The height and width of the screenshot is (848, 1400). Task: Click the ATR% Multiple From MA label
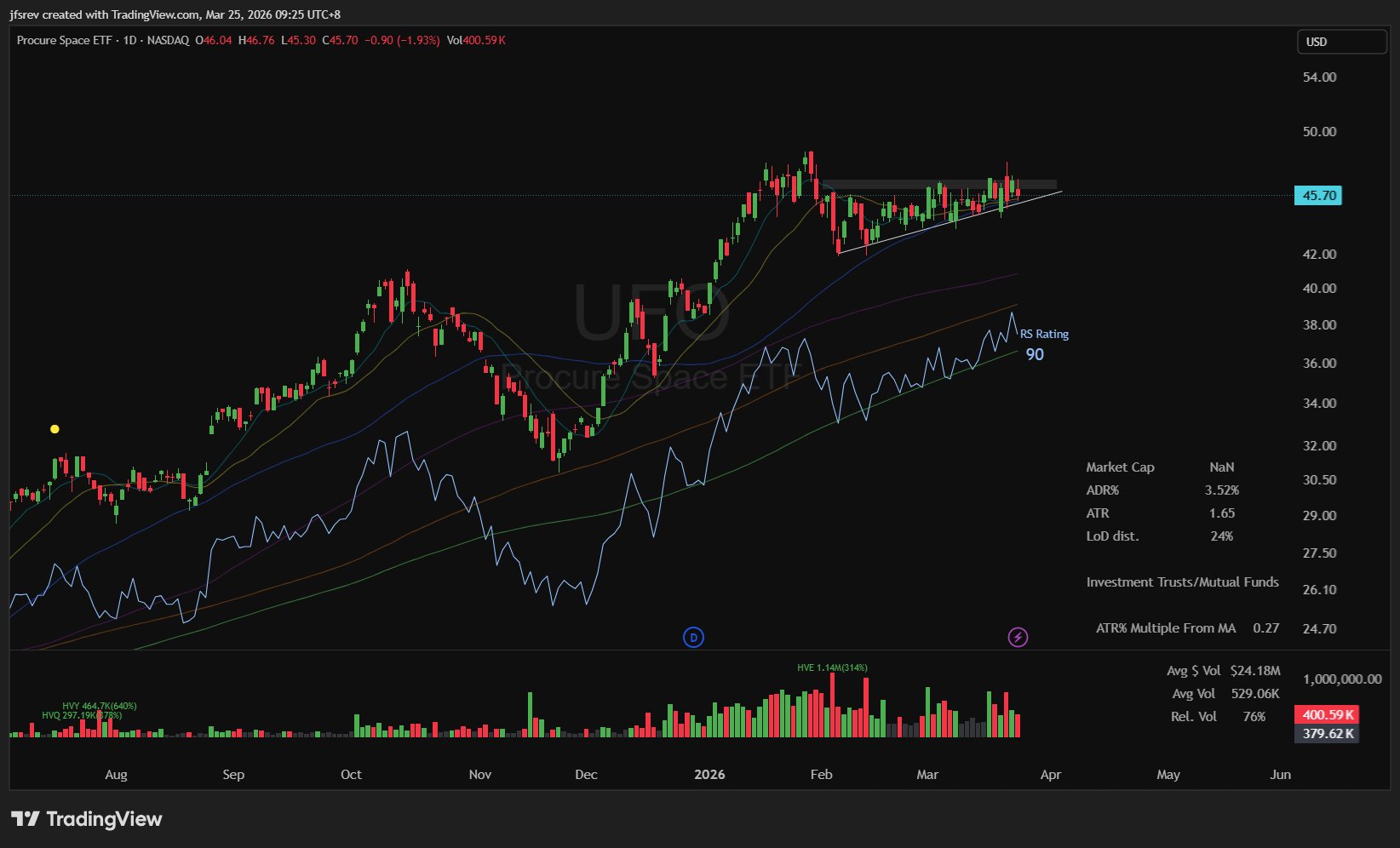click(x=1165, y=627)
